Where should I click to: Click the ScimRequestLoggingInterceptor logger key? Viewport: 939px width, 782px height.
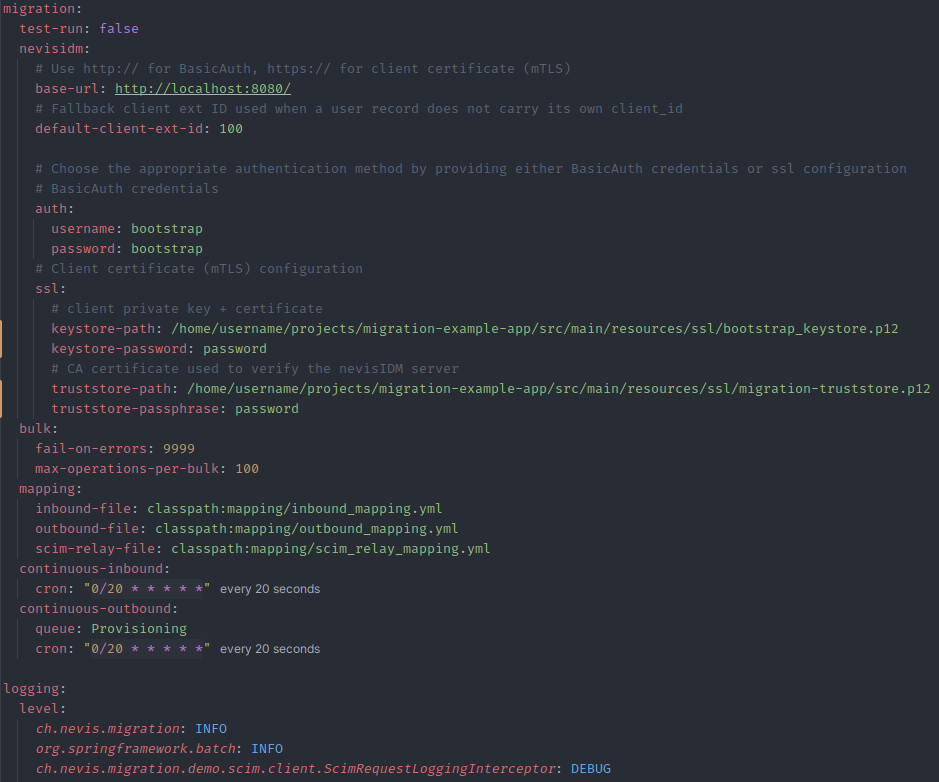(x=296, y=769)
